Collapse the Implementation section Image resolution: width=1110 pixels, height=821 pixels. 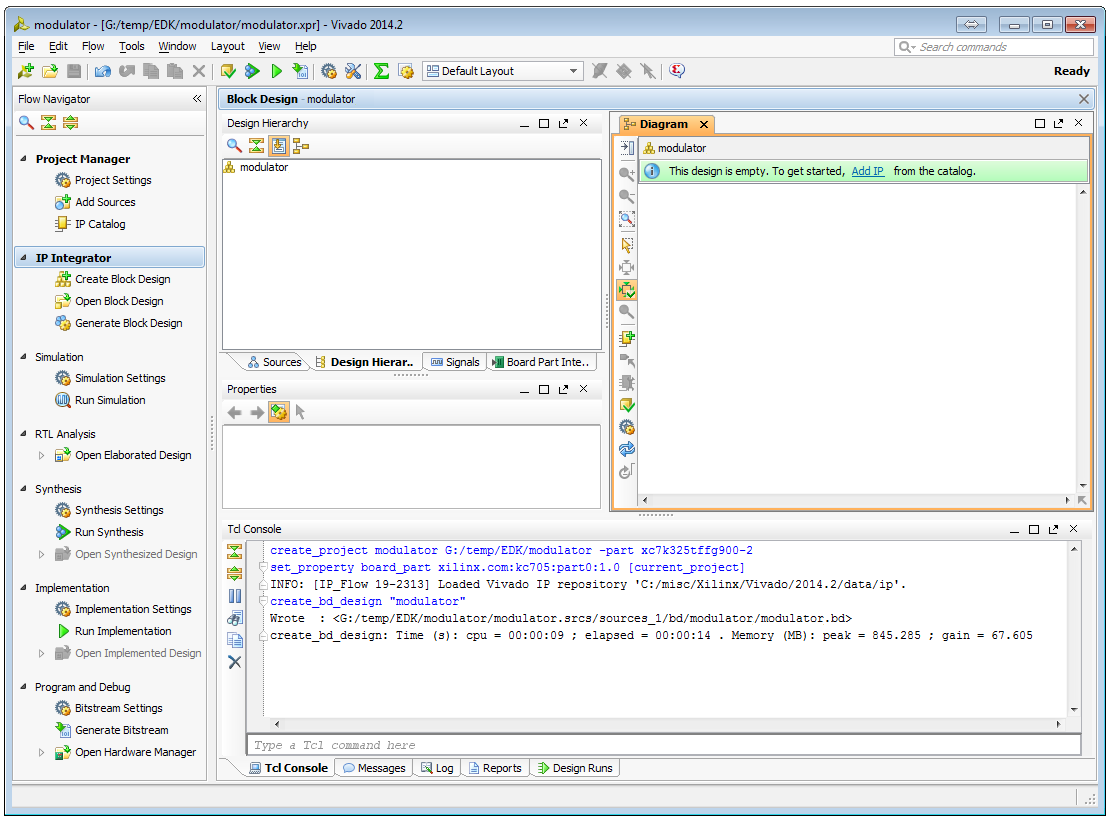[x=23, y=588]
